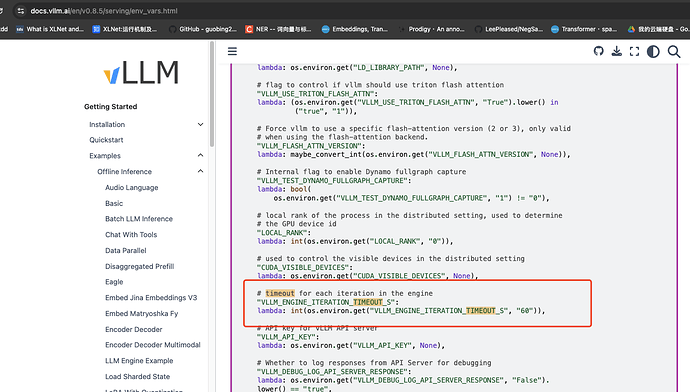Collapse the Offline Inference chevron
Screen dimensions: 690x392
[x=200, y=171]
